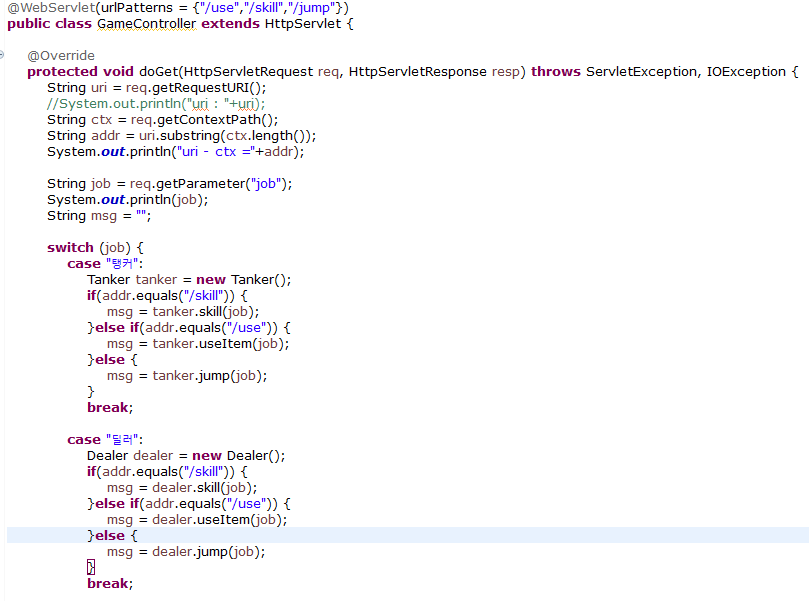Click IOException in the throws clause

tap(746, 72)
